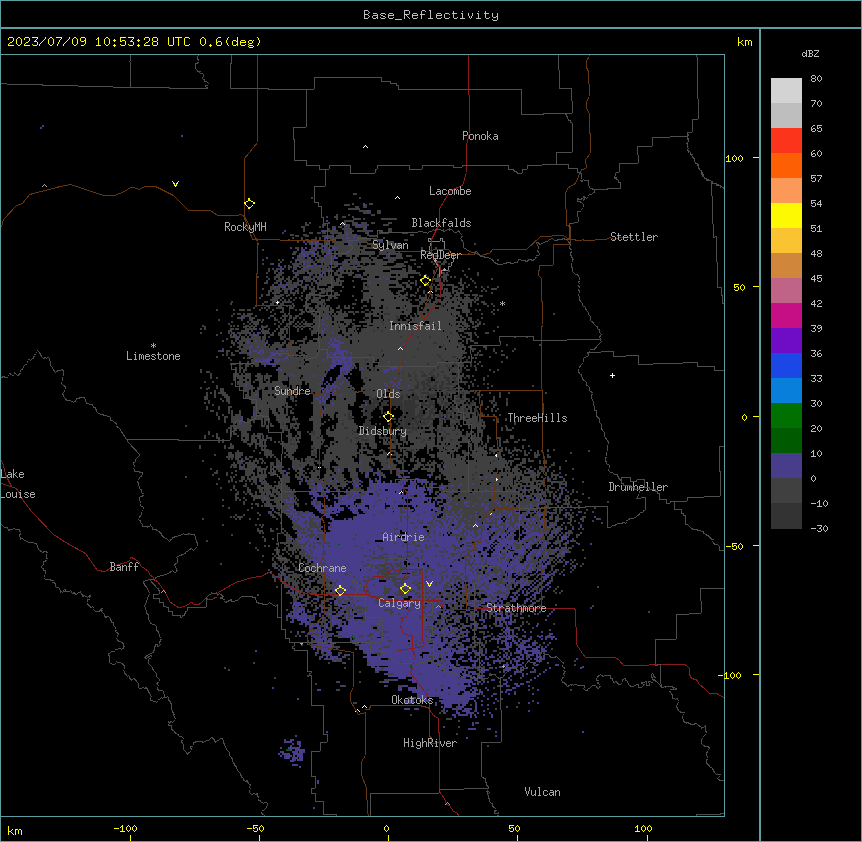Click the Stettler city label
Image resolution: width=862 pixels, height=842 pixels.
[634, 237]
